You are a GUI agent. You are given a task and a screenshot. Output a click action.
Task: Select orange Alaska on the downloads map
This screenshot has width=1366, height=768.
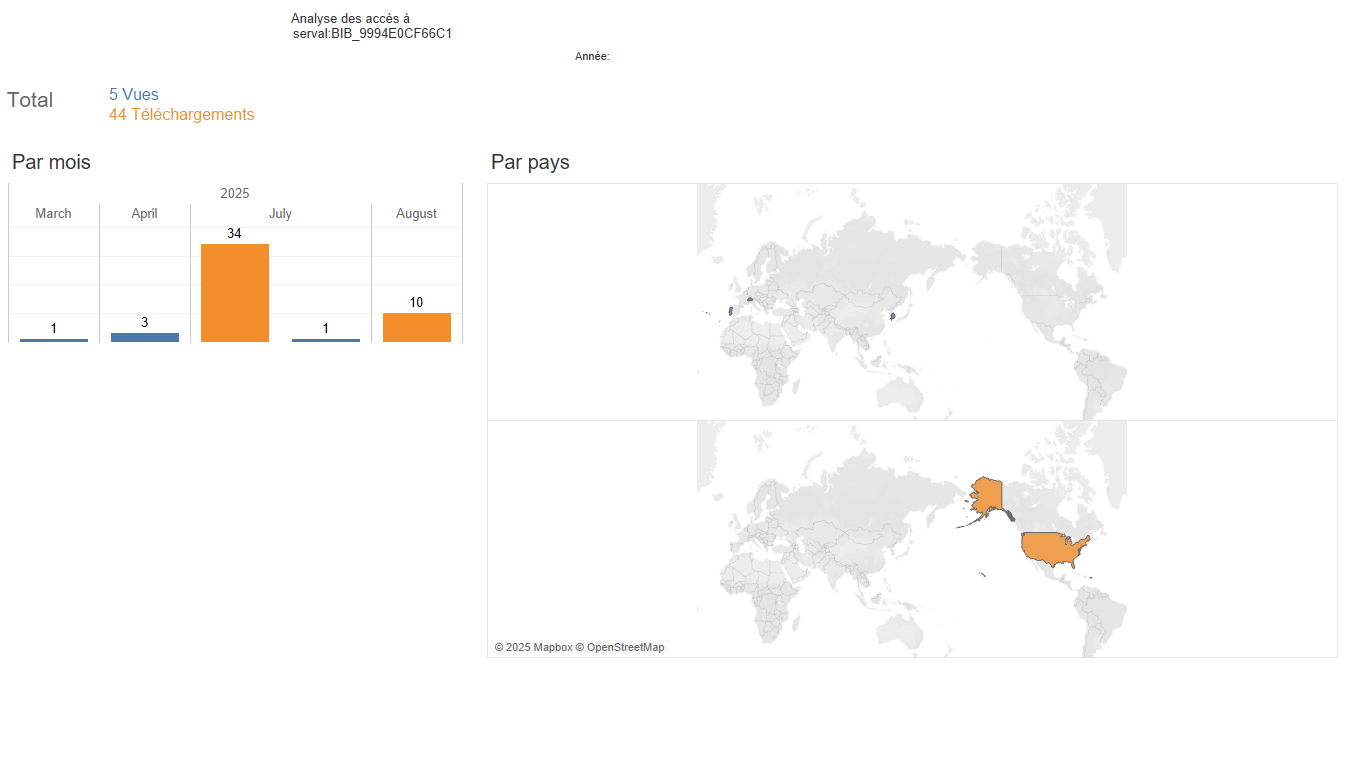coord(988,495)
